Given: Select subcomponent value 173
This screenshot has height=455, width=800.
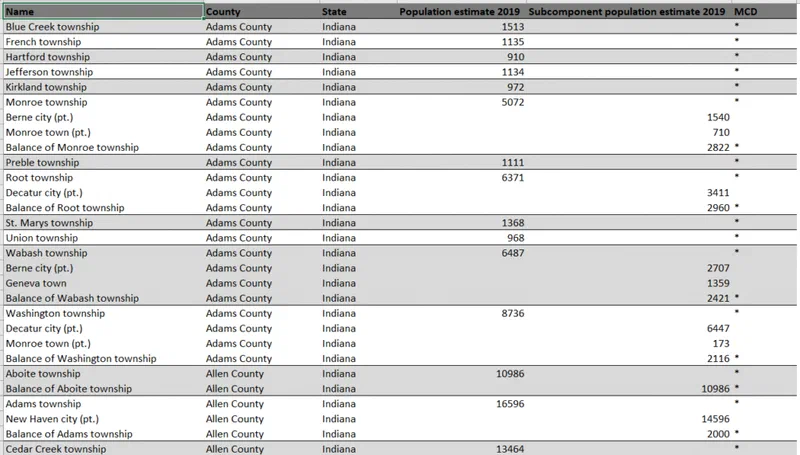Looking at the screenshot, I should coord(721,344).
